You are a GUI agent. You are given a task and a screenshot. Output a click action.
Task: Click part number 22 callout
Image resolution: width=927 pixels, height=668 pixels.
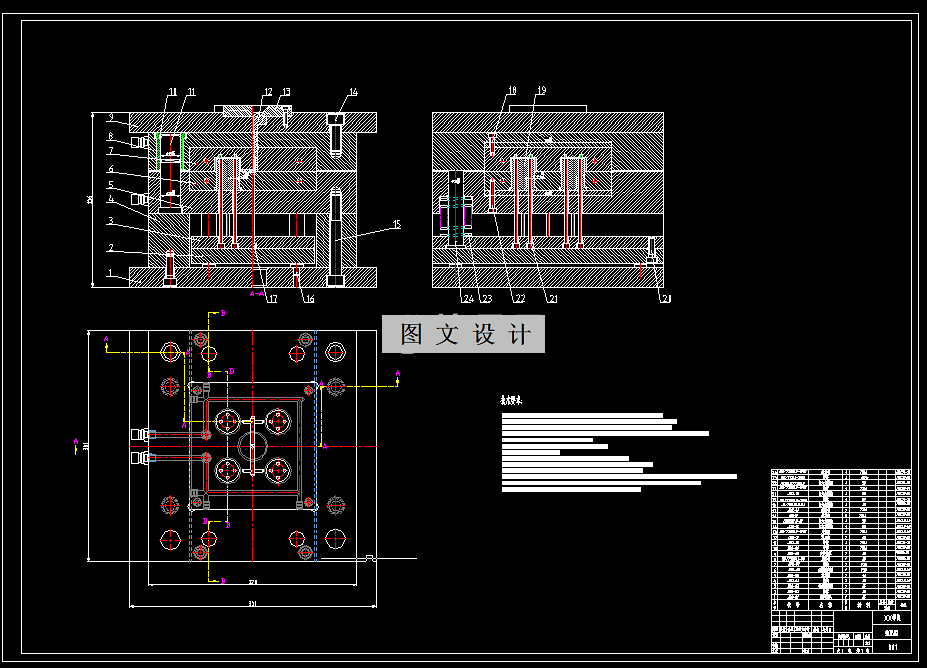520,299
